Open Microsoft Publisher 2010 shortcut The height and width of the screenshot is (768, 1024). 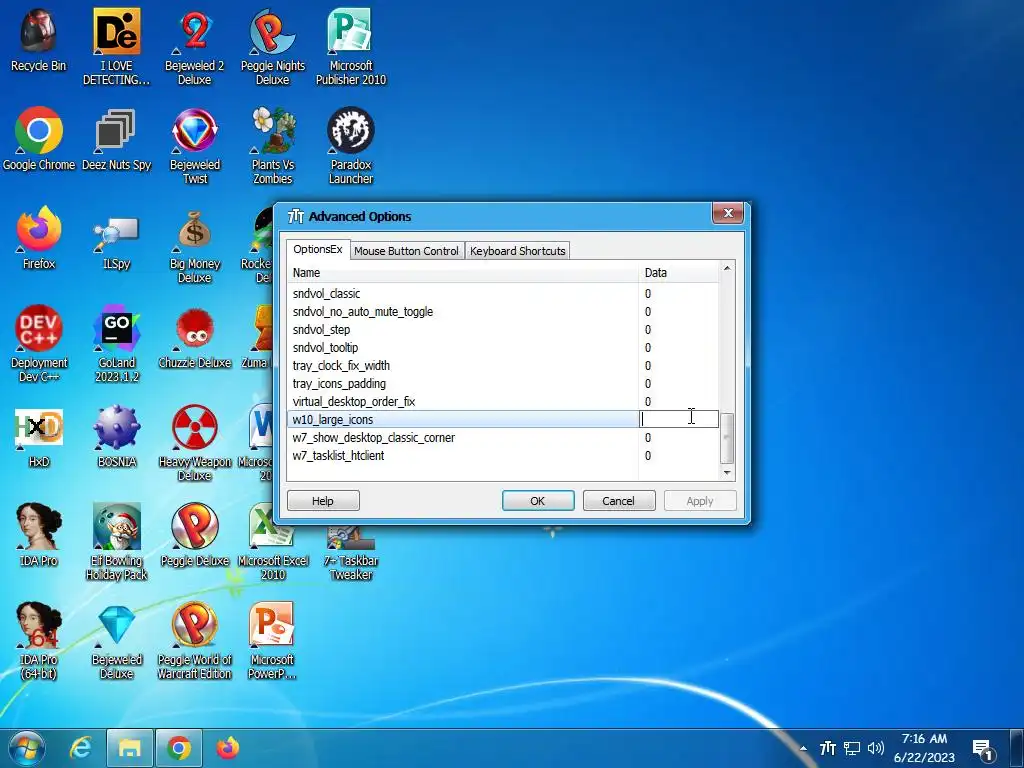coord(351,47)
